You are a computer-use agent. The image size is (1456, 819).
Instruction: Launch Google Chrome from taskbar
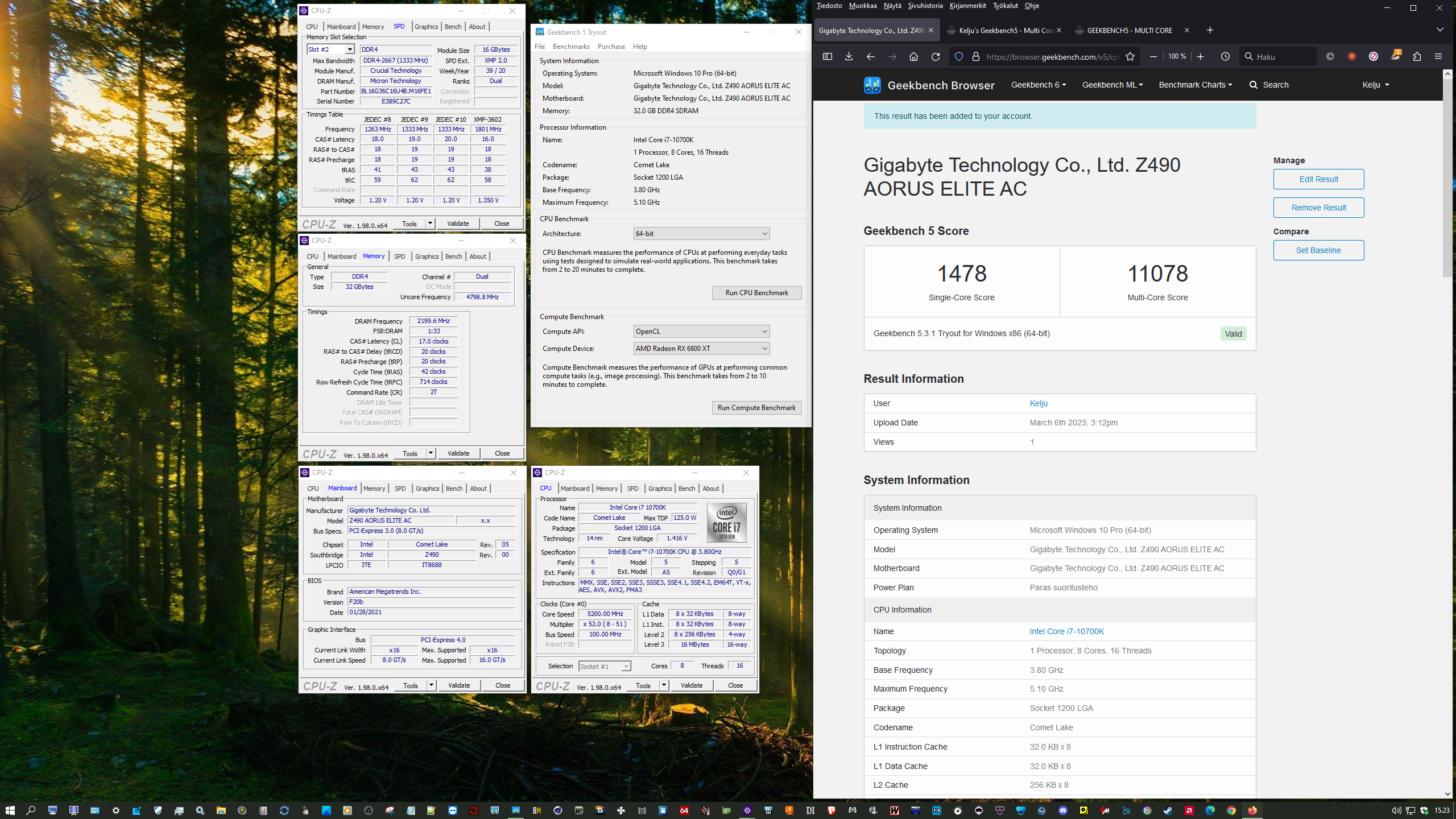point(1231,810)
